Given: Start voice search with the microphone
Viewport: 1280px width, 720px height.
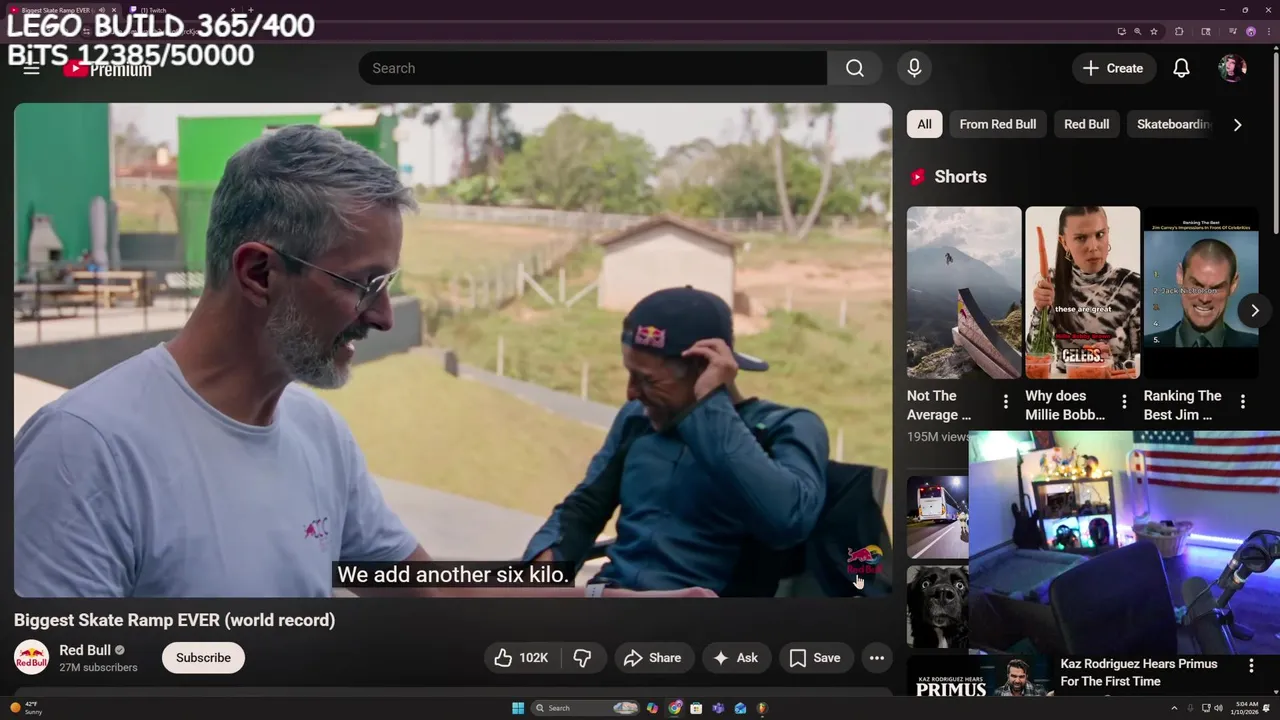Looking at the screenshot, I should [x=914, y=68].
